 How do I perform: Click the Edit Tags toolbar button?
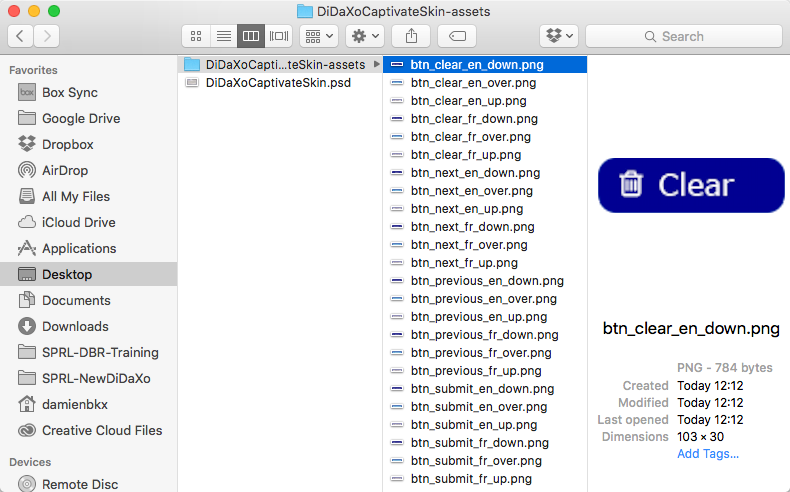[457, 36]
